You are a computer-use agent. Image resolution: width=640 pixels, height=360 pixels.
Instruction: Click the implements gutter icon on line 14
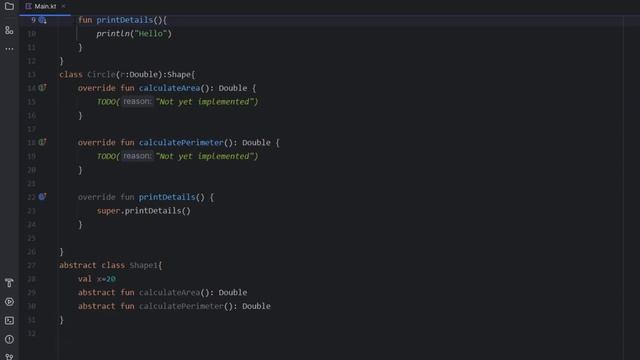click(x=42, y=88)
